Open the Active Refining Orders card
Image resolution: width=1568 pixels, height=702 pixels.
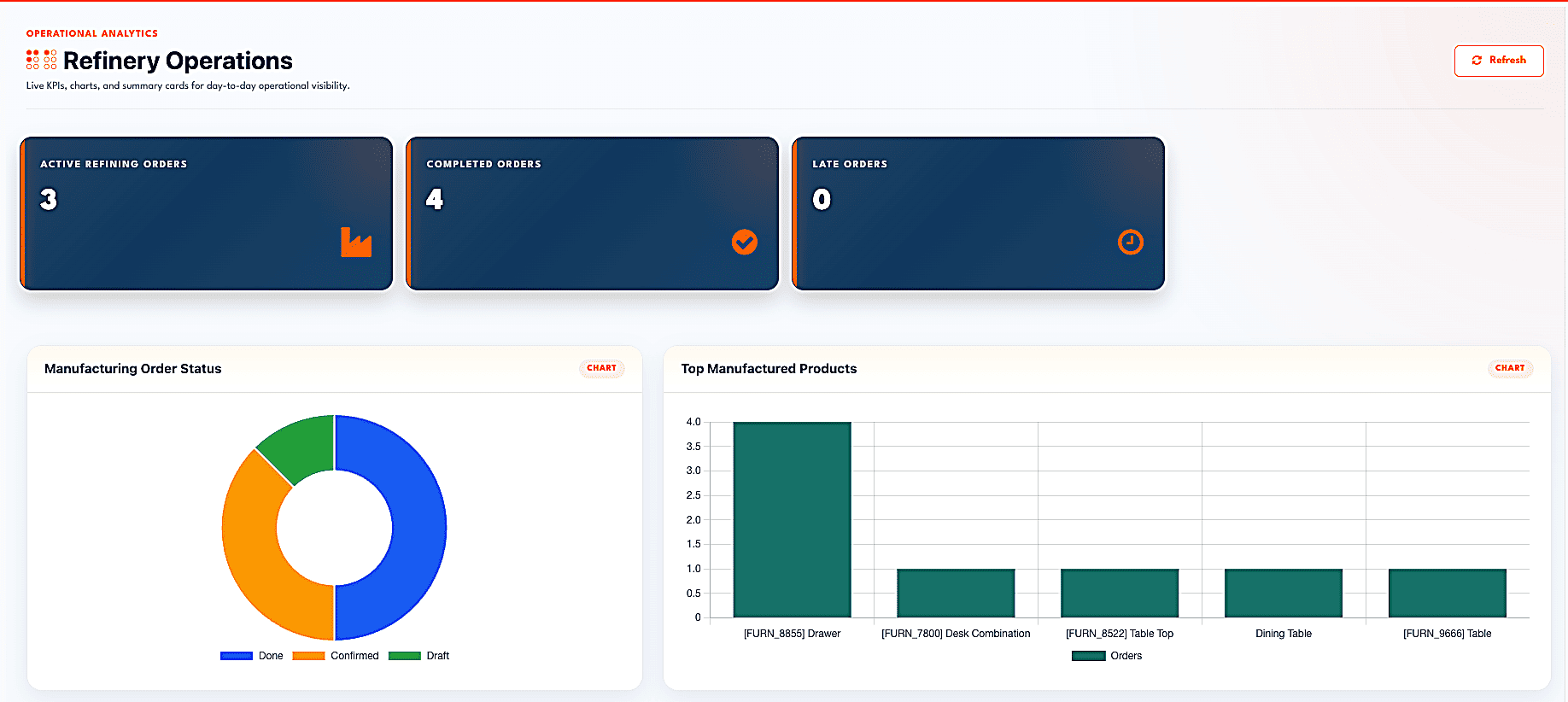pos(207,214)
